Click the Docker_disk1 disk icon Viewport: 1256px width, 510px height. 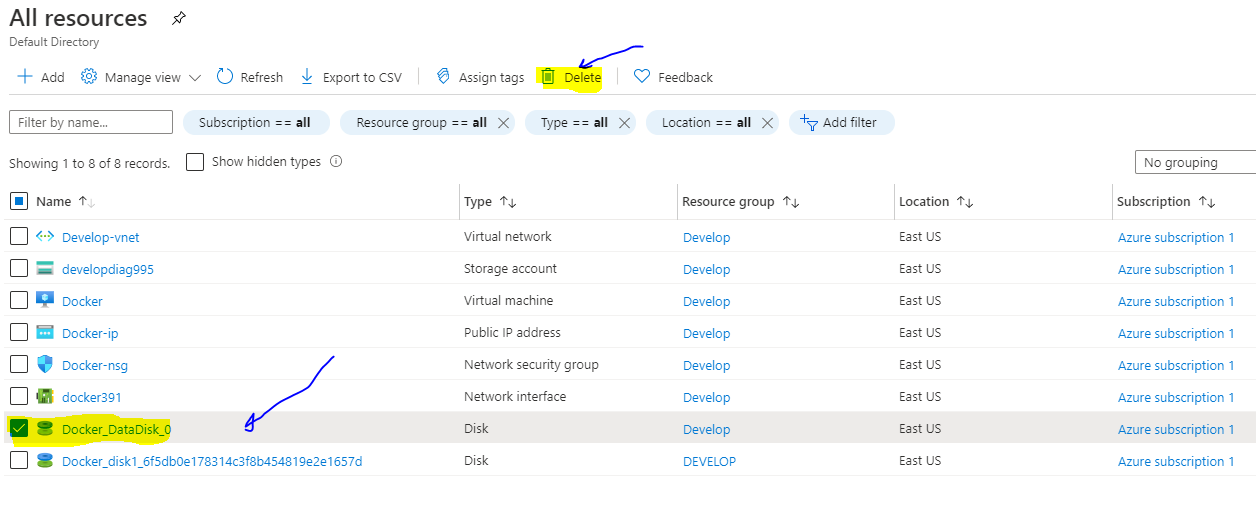[45, 461]
